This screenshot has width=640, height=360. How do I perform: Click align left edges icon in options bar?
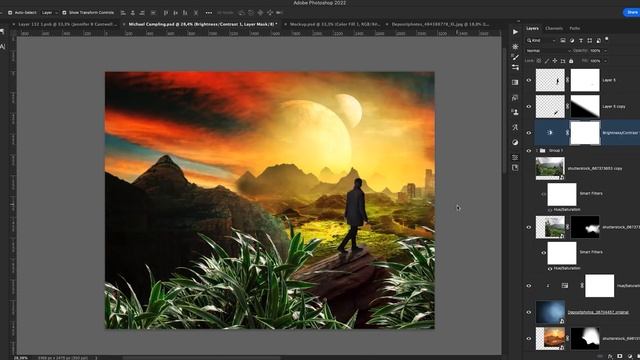pyautogui.click(x=123, y=13)
